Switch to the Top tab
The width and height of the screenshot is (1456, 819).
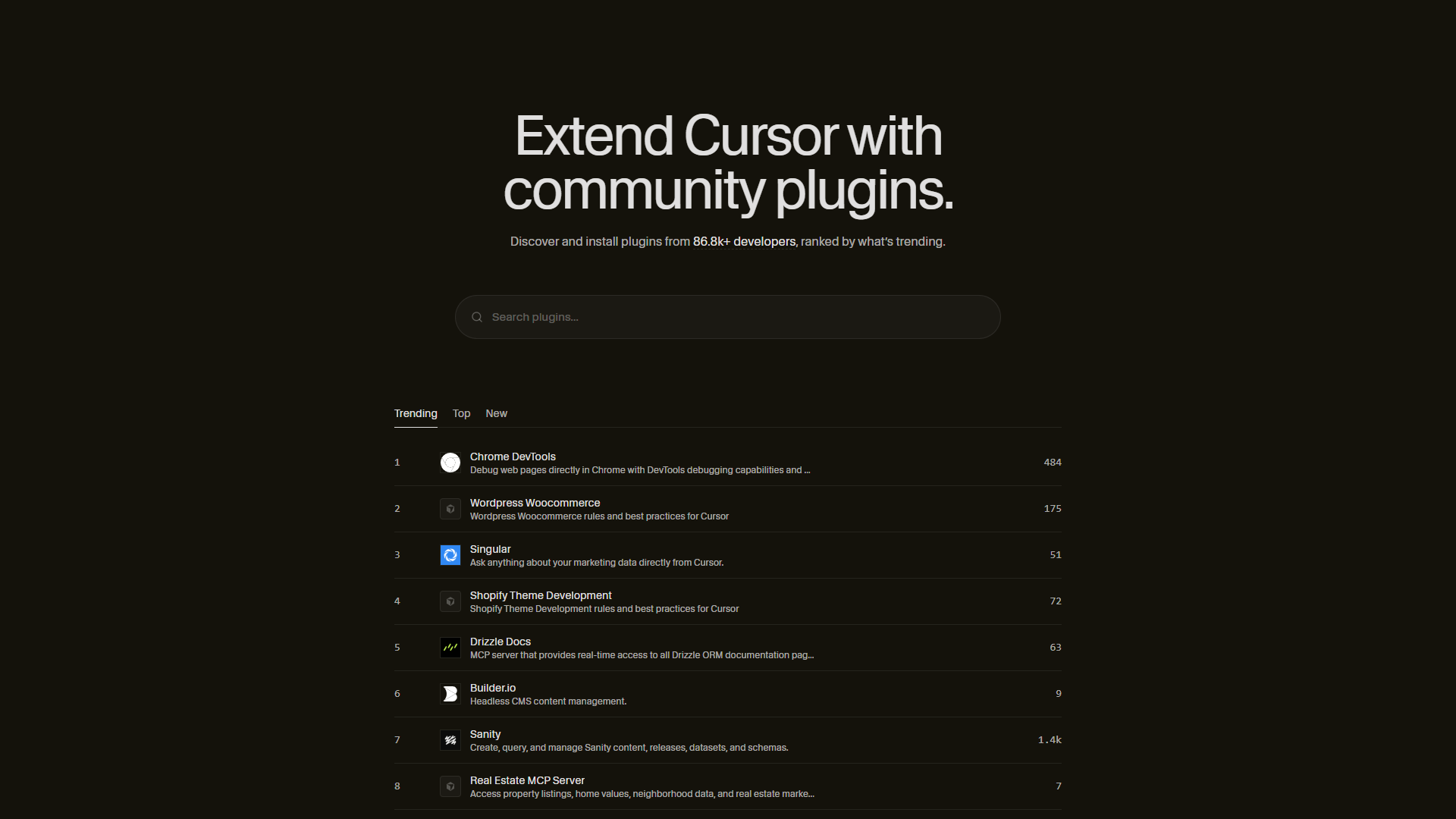pos(462,413)
